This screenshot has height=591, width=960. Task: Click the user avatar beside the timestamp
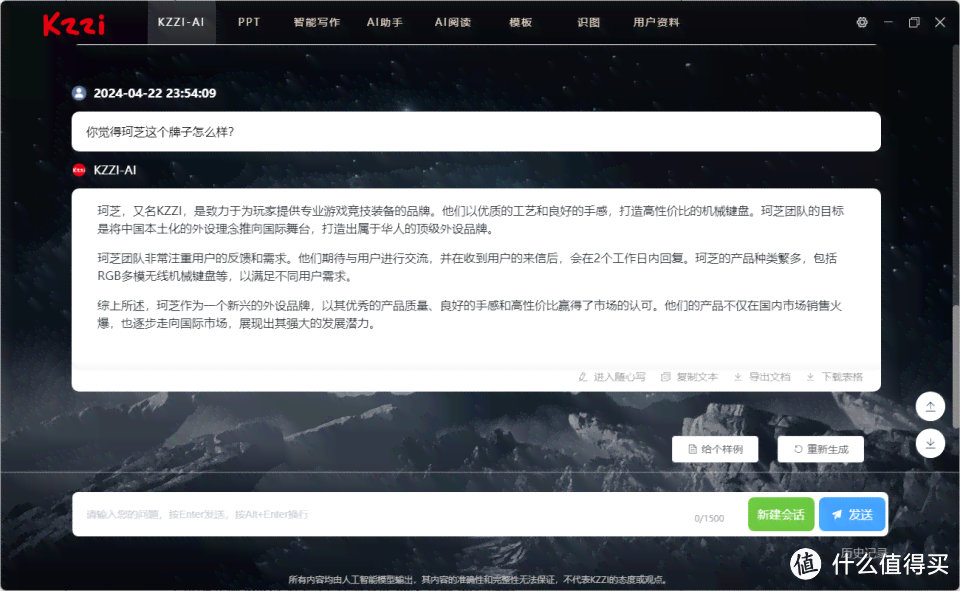point(79,93)
